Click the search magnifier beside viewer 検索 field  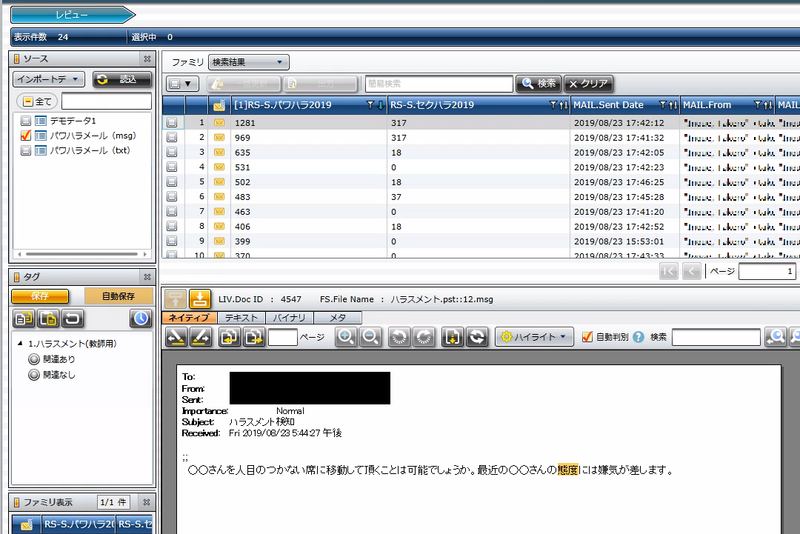coord(776,337)
